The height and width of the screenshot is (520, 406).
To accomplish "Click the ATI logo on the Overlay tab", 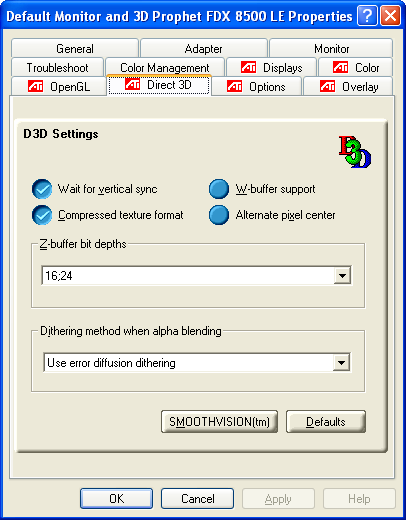I will point(327,86).
